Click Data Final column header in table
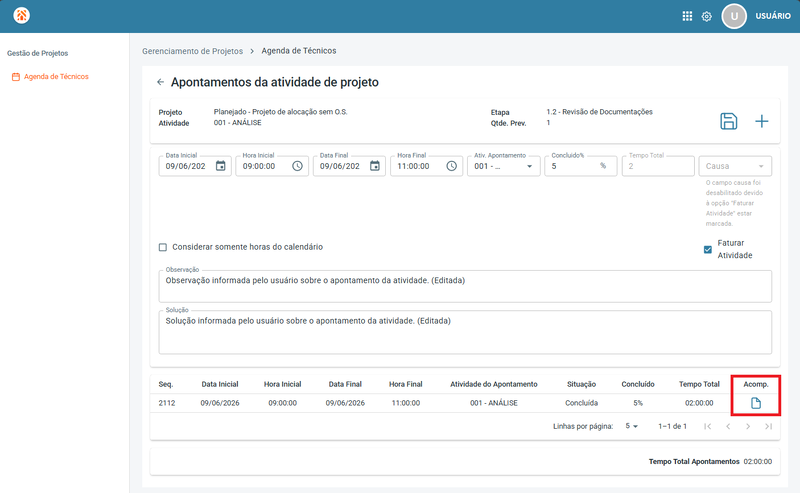800x493 pixels. point(345,384)
